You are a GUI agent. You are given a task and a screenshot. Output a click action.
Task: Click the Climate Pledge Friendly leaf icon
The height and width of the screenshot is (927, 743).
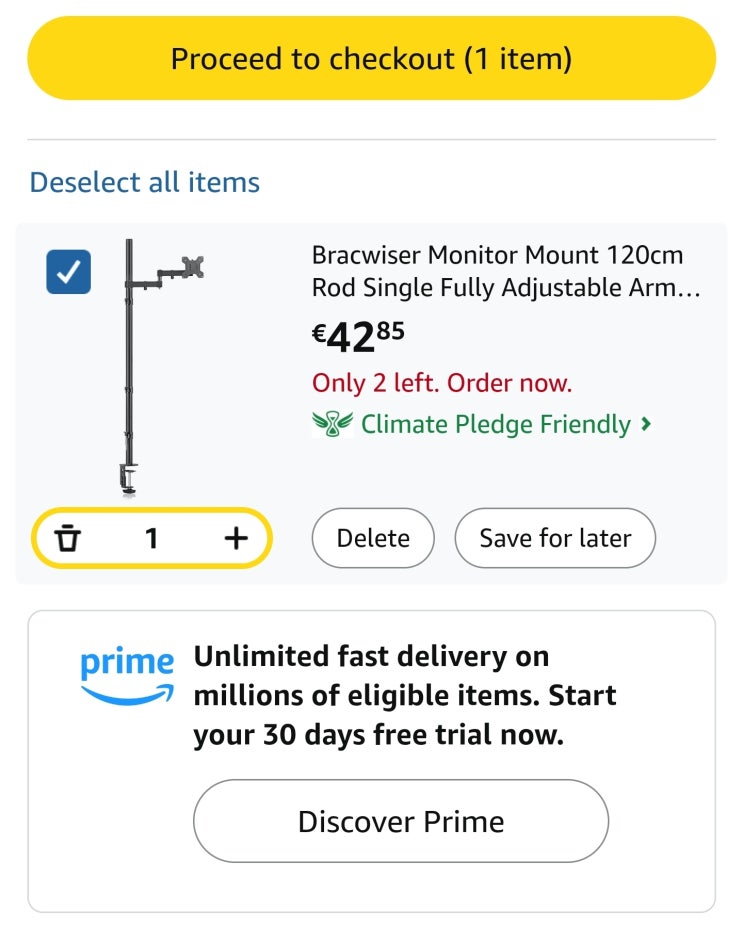332,423
